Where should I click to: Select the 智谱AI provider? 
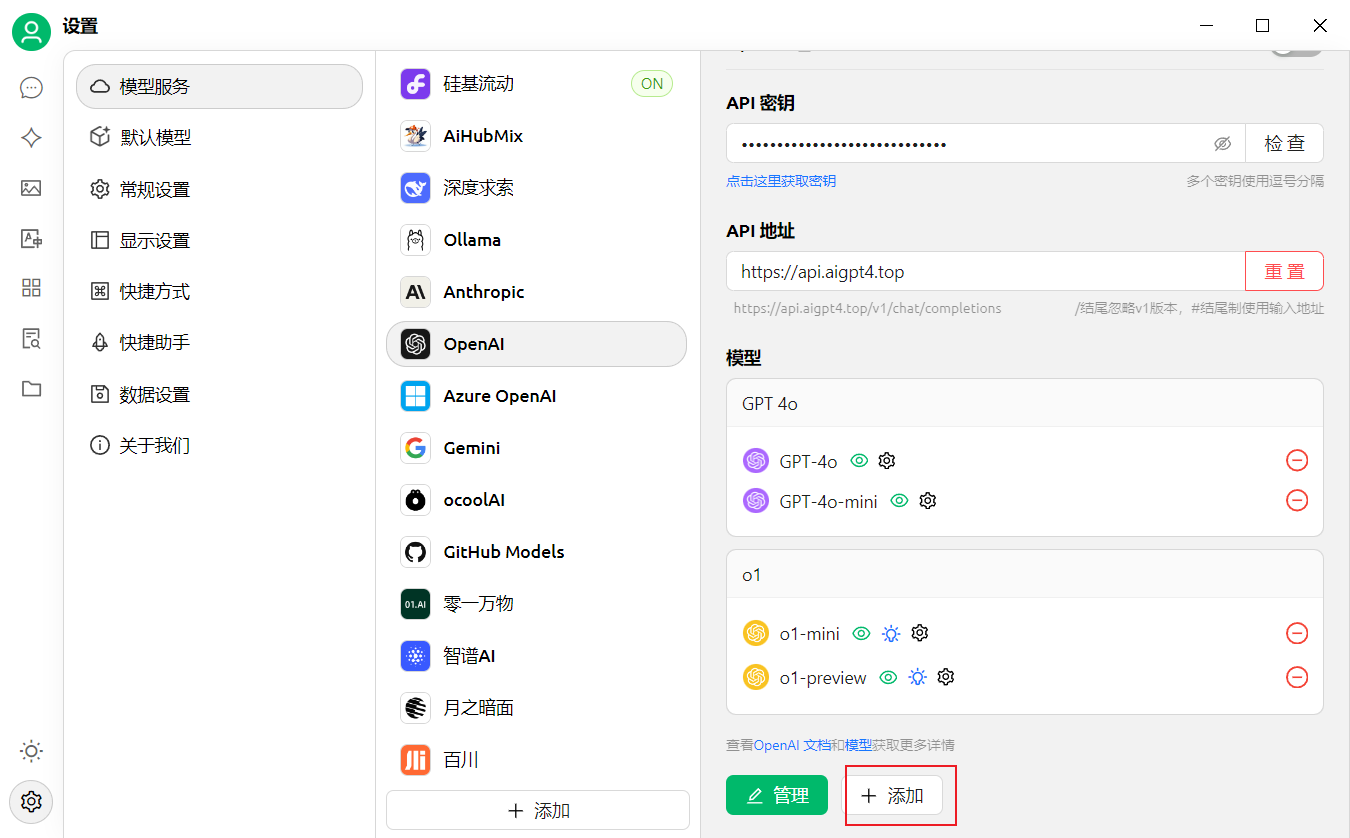pyautogui.click(x=536, y=656)
